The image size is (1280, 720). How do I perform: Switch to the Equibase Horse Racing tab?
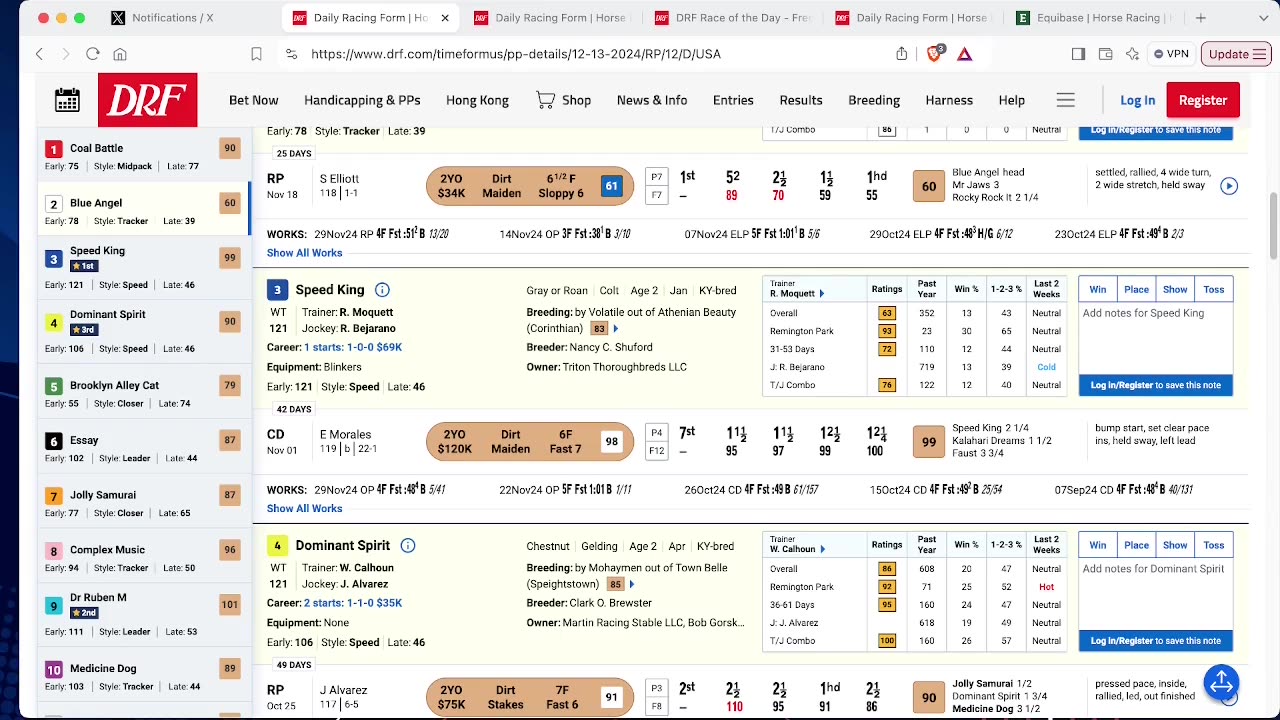coord(1095,18)
